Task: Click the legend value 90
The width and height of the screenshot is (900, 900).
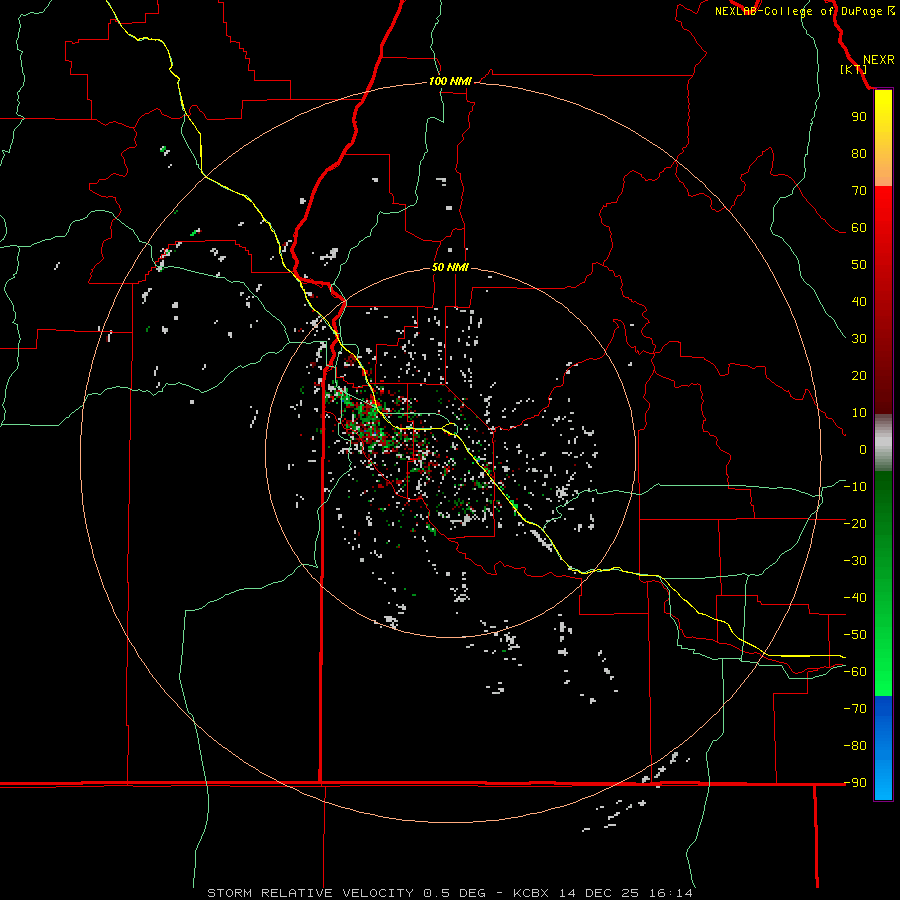Action: (x=859, y=117)
